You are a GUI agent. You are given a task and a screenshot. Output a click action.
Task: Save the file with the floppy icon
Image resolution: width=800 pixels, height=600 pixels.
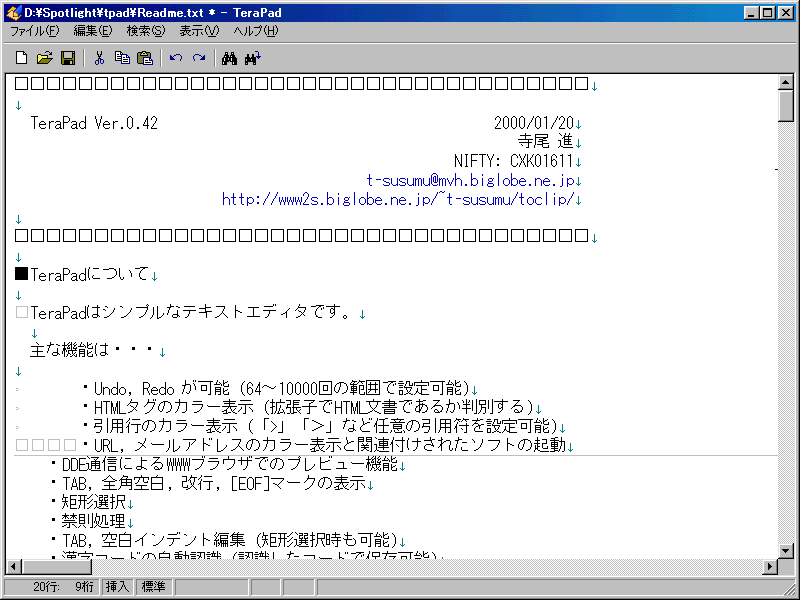68,58
